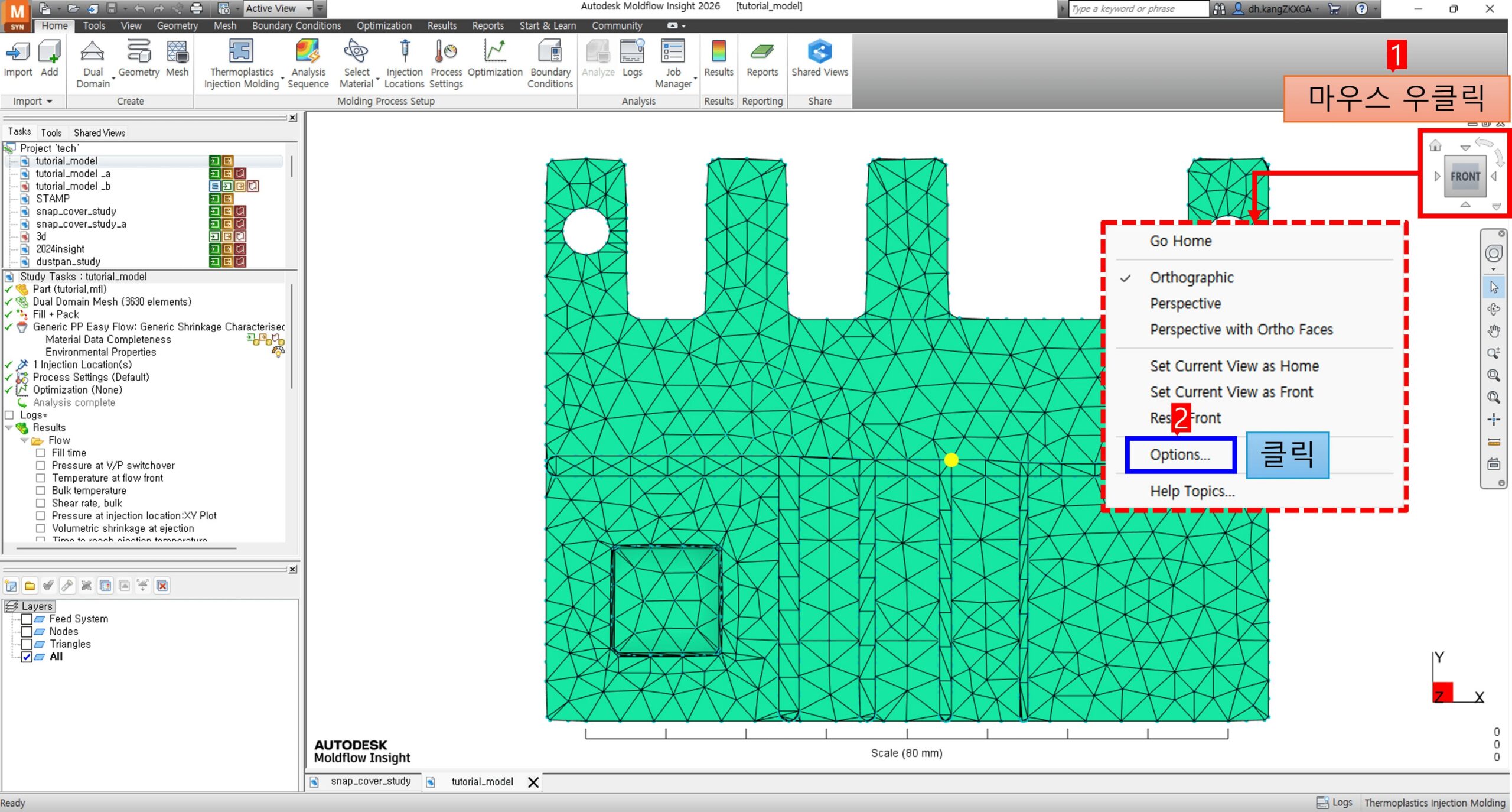Open the Geometry tool in the ribbon

pyautogui.click(x=139, y=59)
